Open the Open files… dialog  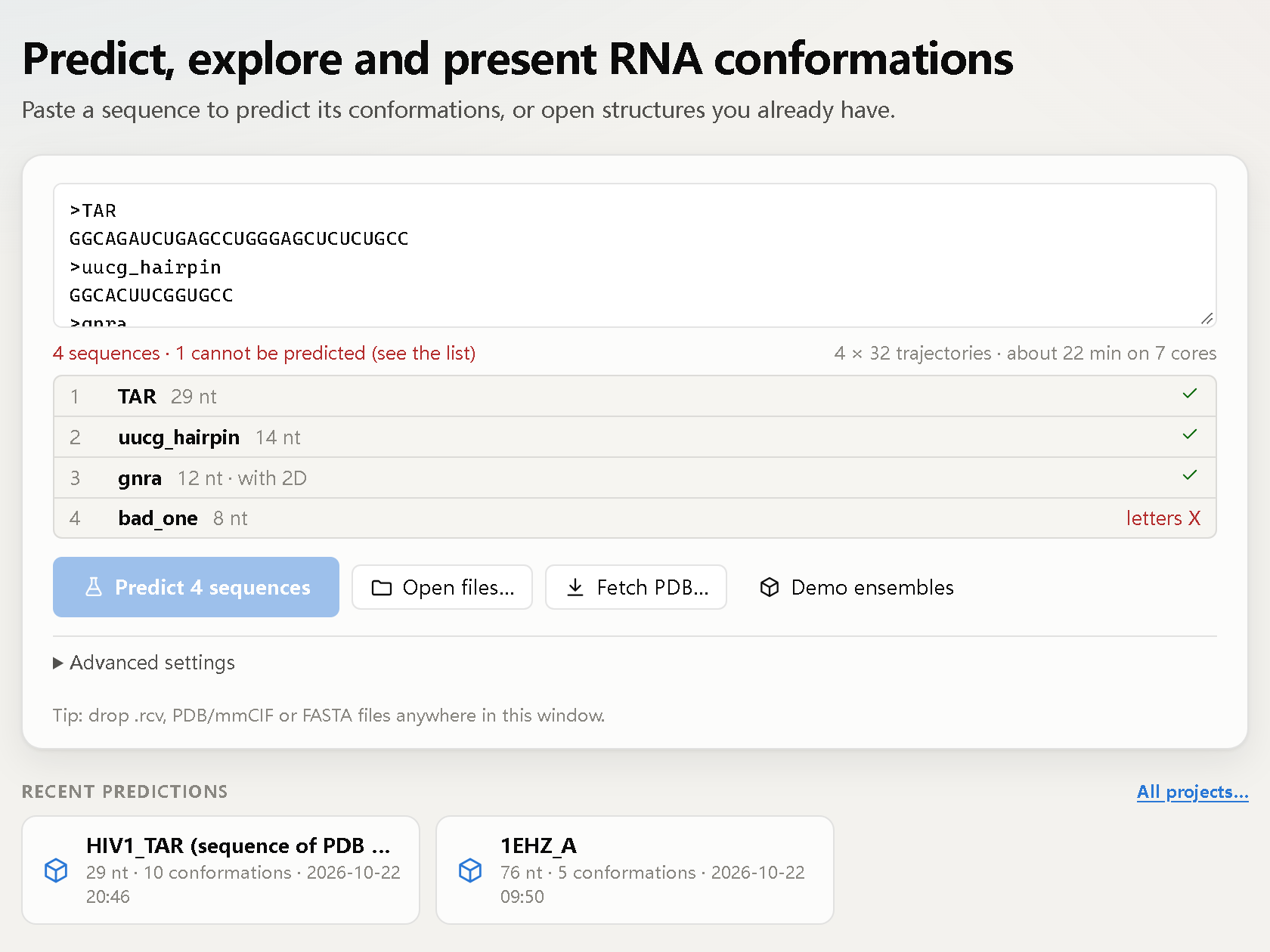click(x=442, y=587)
